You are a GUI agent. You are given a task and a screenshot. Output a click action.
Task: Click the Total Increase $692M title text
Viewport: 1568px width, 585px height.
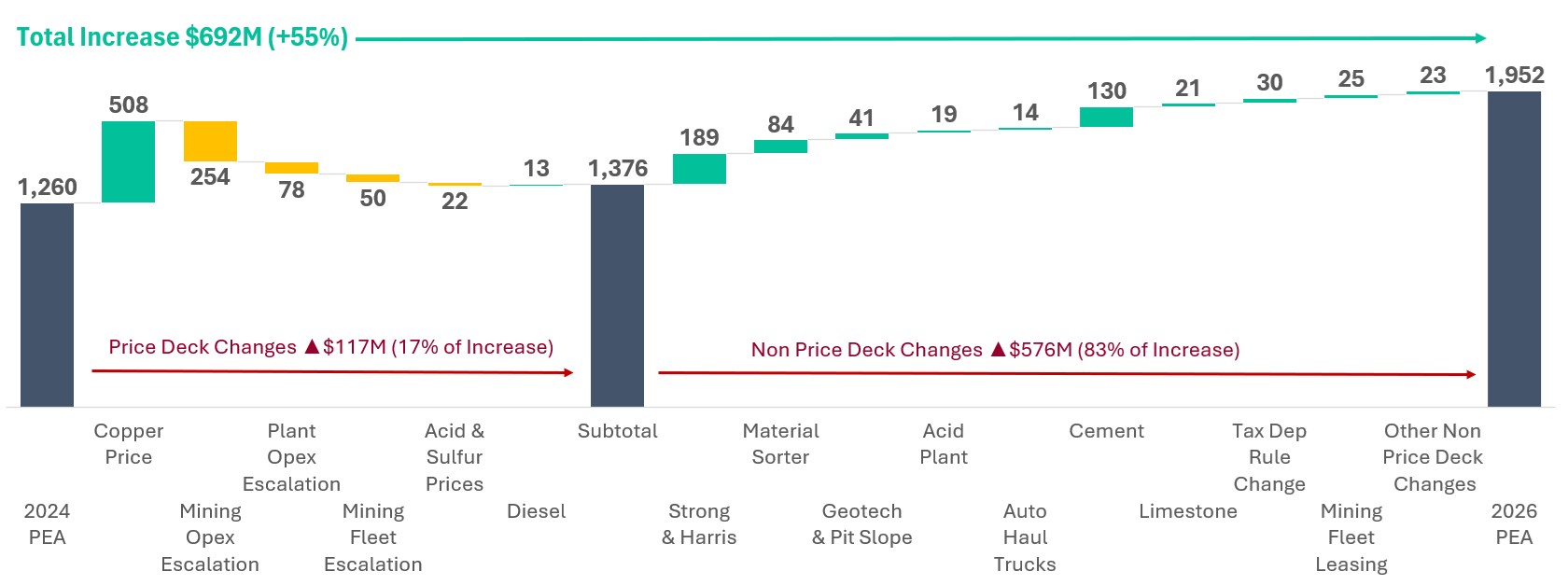click(182, 37)
